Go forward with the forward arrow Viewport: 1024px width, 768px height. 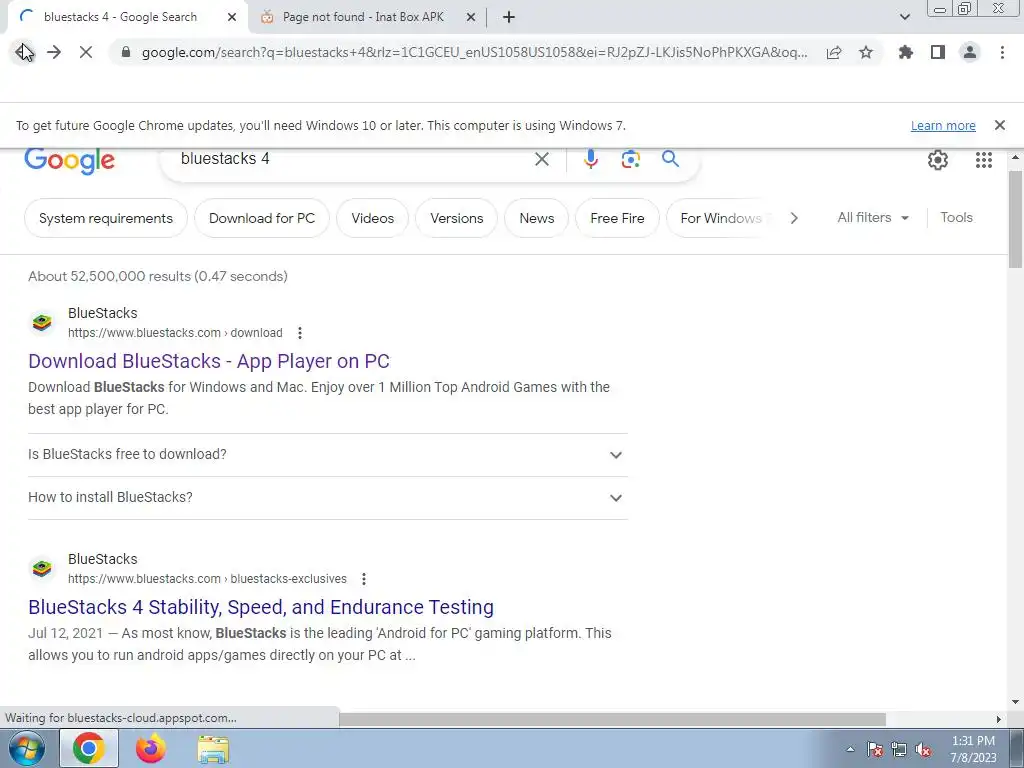tap(54, 52)
